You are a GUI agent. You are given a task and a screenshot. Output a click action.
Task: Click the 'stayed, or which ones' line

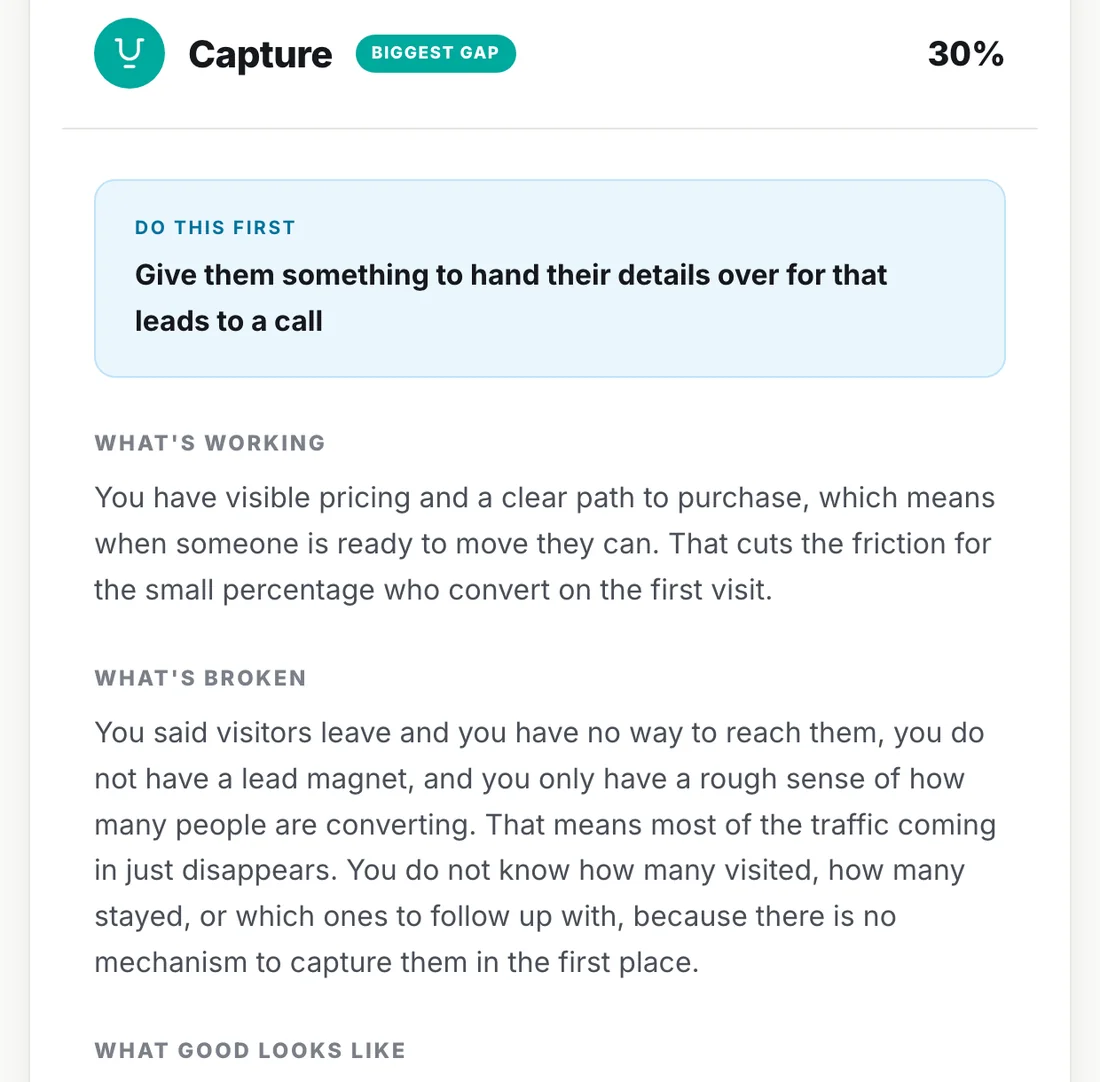click(x=495, y=916)
